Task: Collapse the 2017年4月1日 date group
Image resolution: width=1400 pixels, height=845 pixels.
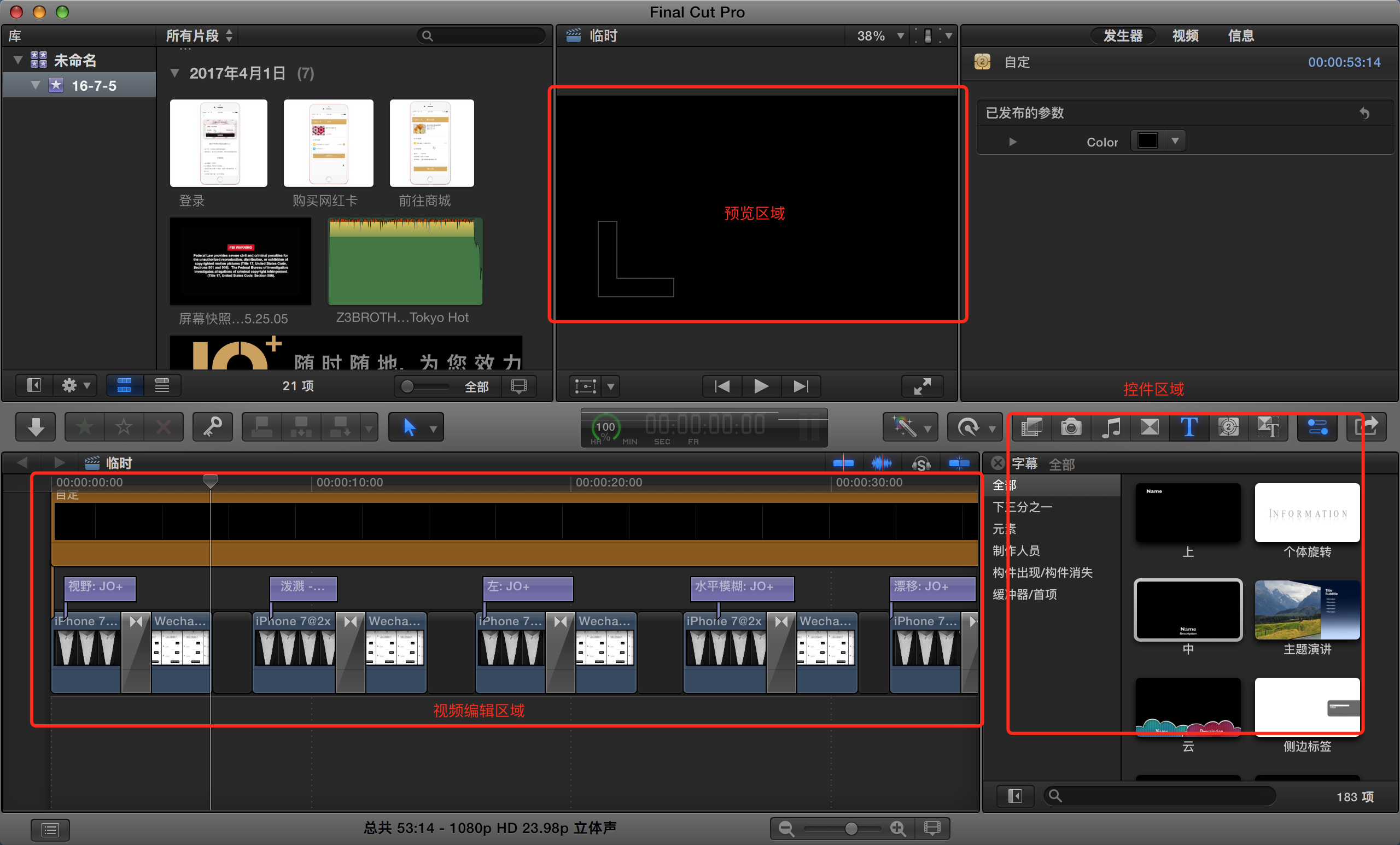Action: tap(175, 73)
